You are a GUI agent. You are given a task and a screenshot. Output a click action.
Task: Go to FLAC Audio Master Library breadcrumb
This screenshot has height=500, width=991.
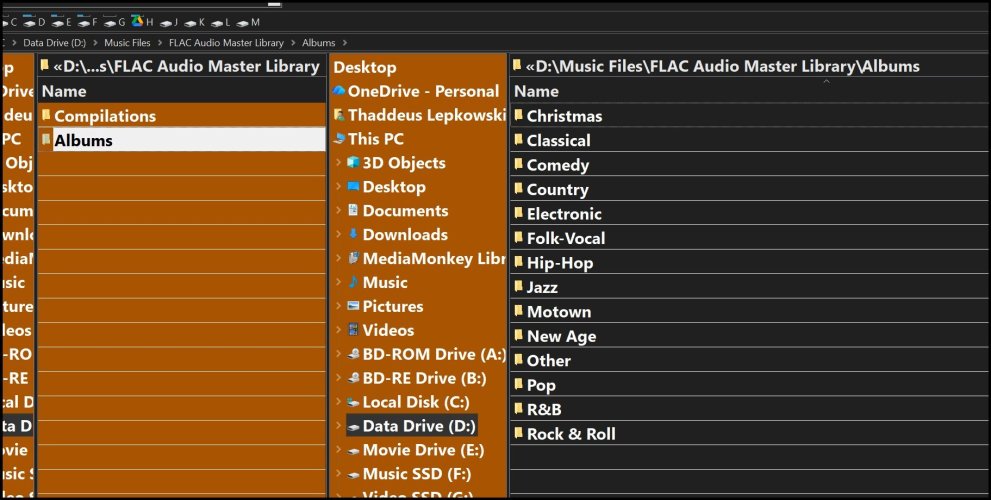(x=226, y=43)
